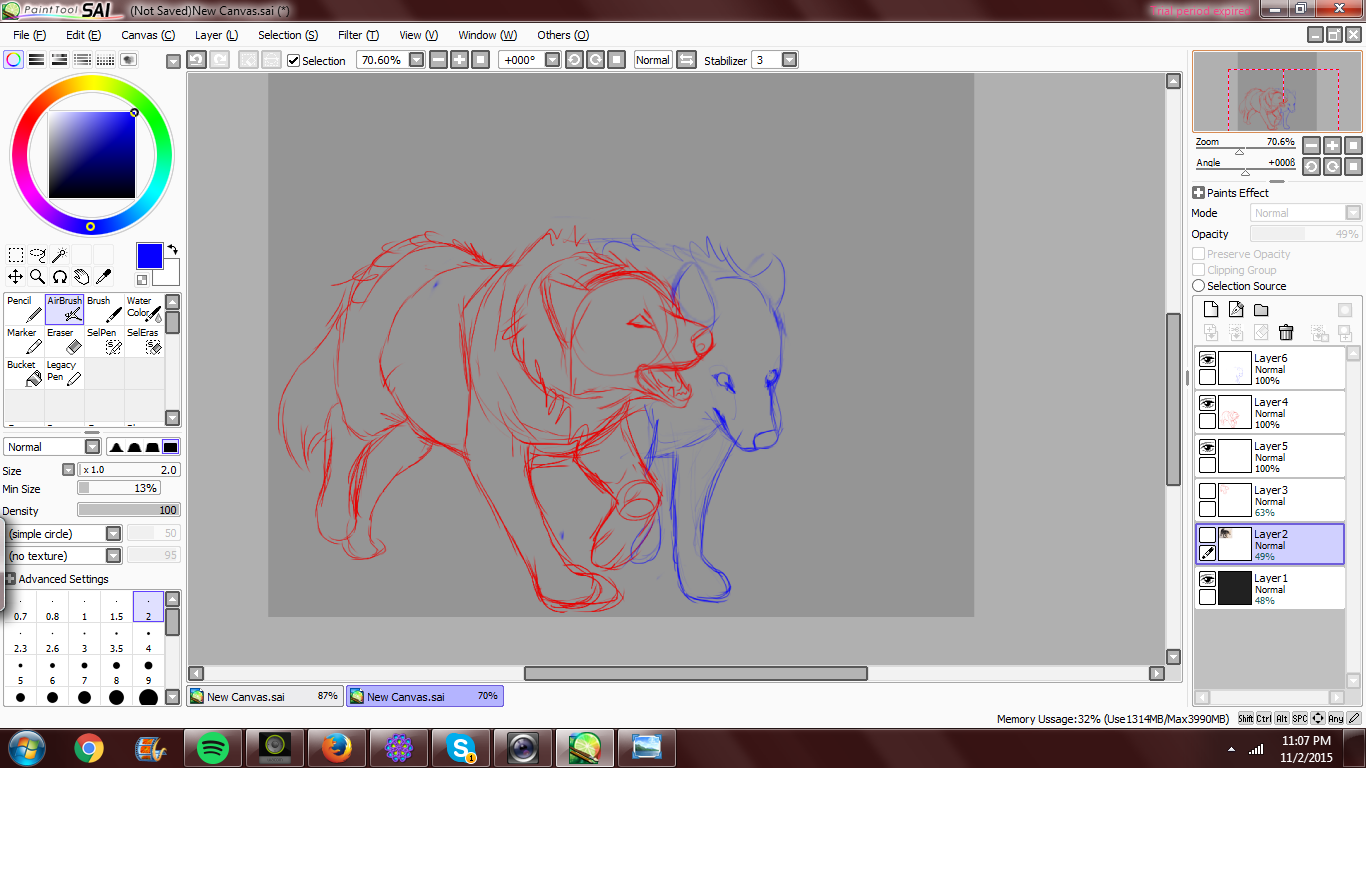This screenshot has height=890, width=1366.
Task: Expand the brush blending mode Normal dropdown
Action: pyautogui.click(x=92, y=447)
